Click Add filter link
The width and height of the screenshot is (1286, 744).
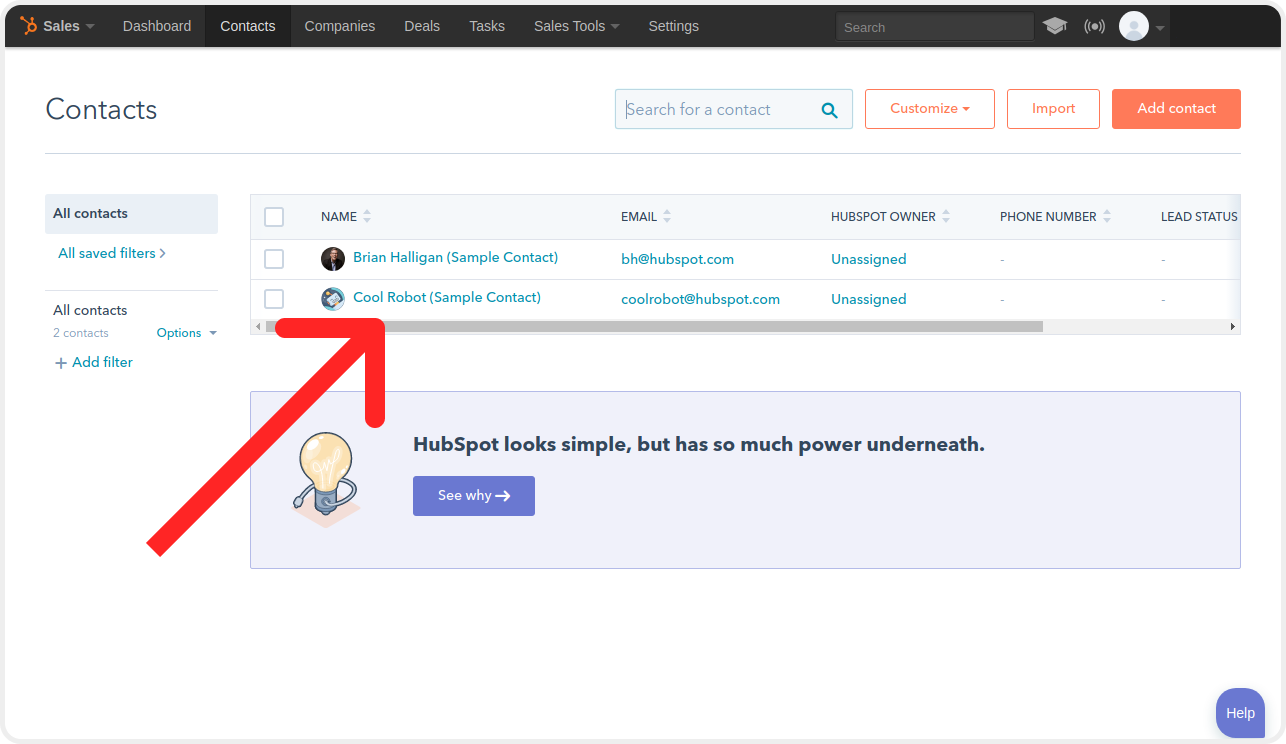(x=94, y=362)
